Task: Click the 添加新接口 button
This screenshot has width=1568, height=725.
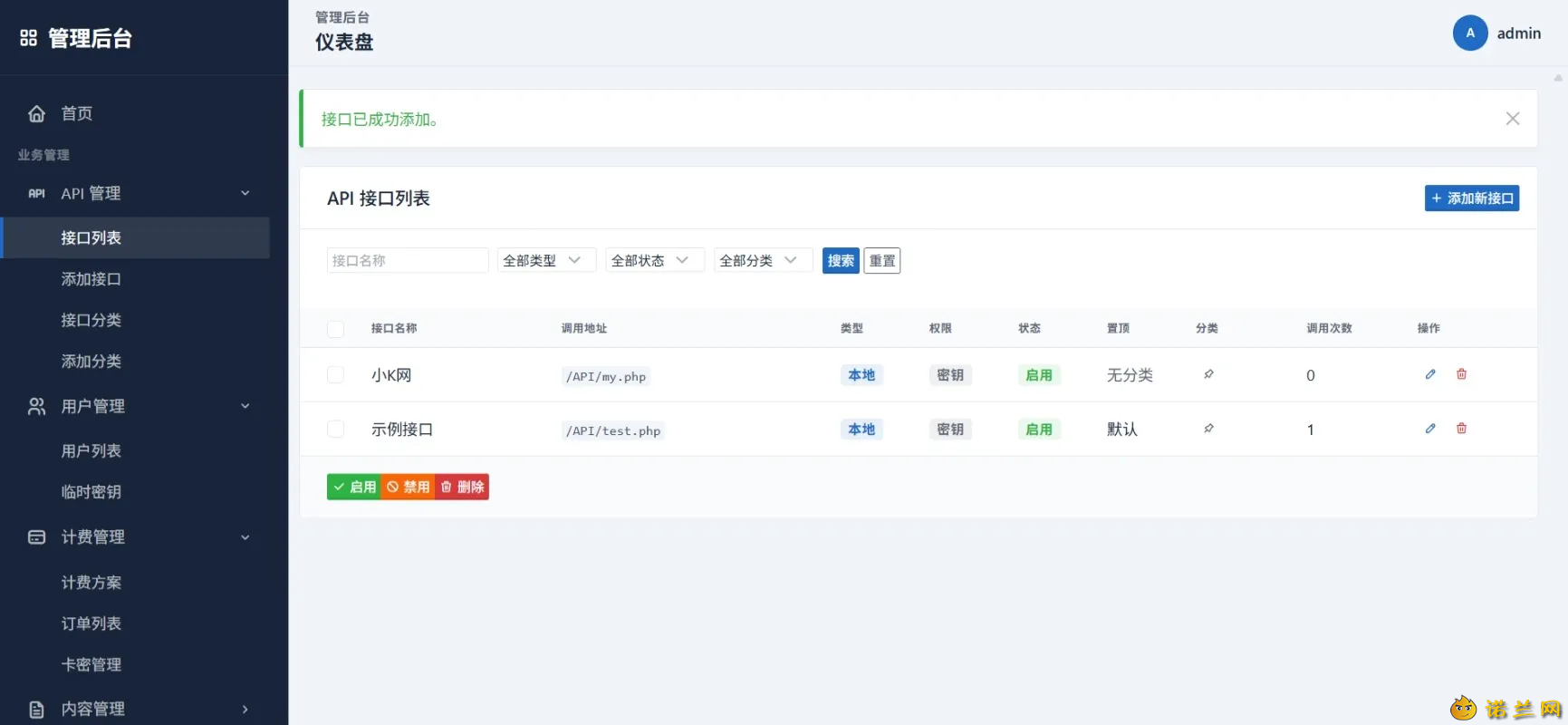Action: (1472, 198)
